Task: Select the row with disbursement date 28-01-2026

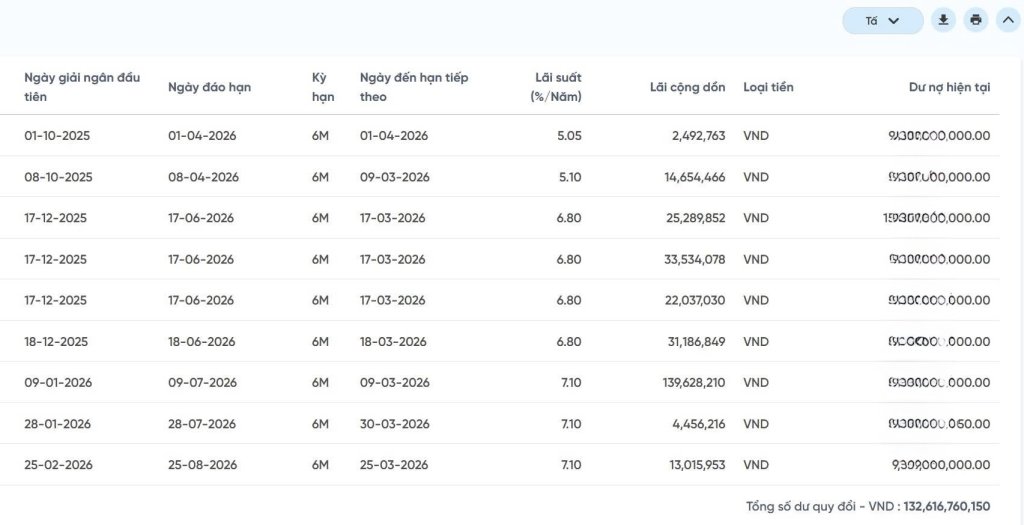Action: [57, 424]
